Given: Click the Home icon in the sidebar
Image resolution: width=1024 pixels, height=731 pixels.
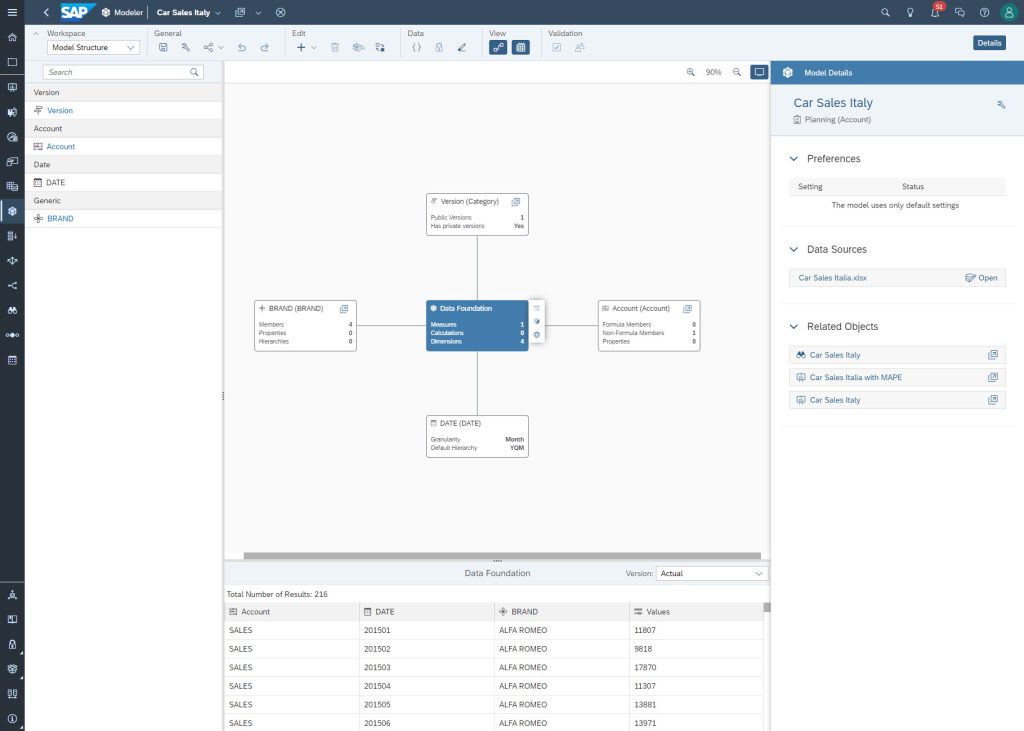Looking at the screenshot, I should (12, 37).
